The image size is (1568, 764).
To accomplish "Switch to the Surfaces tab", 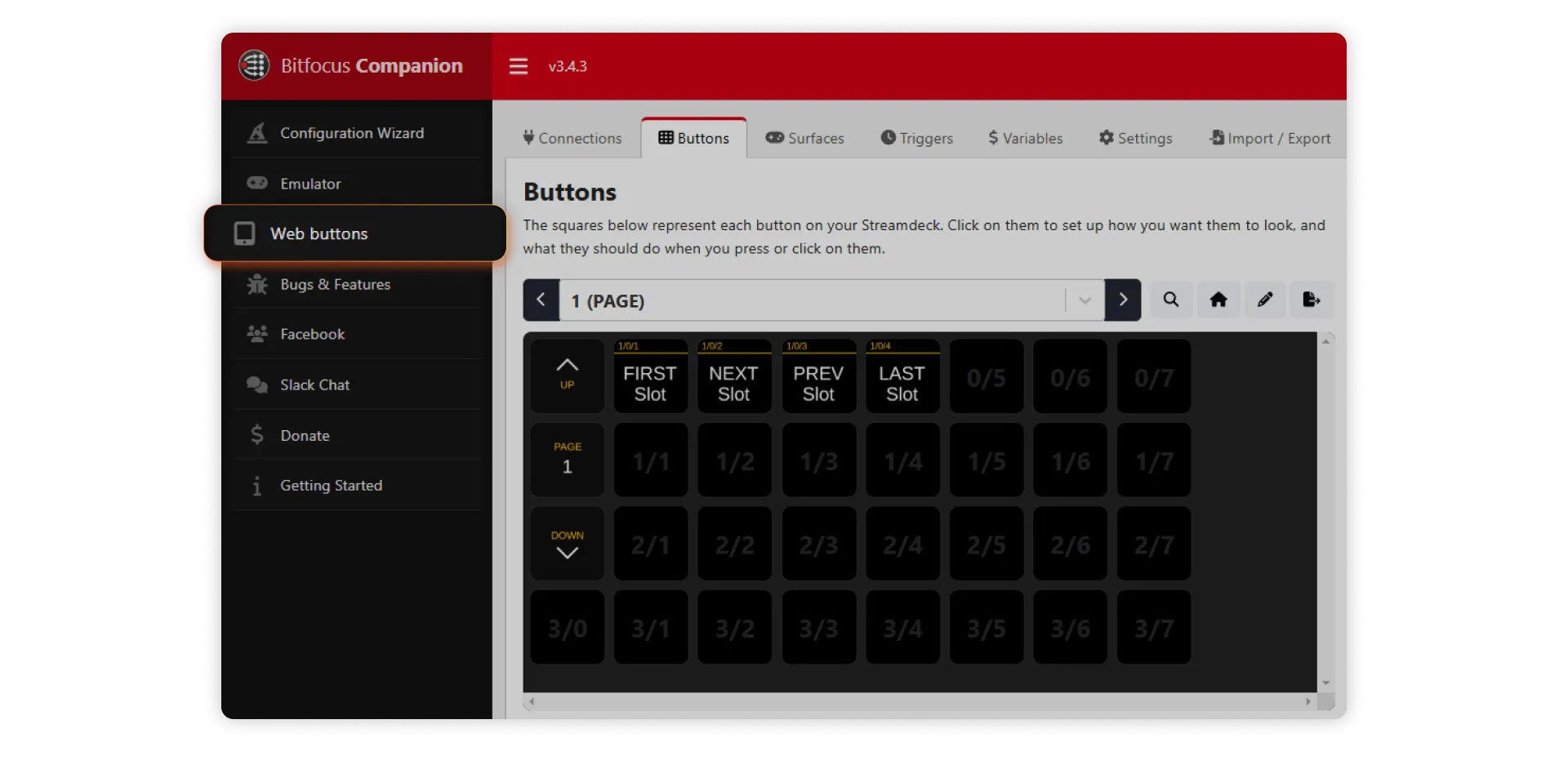I will (805, 138).
